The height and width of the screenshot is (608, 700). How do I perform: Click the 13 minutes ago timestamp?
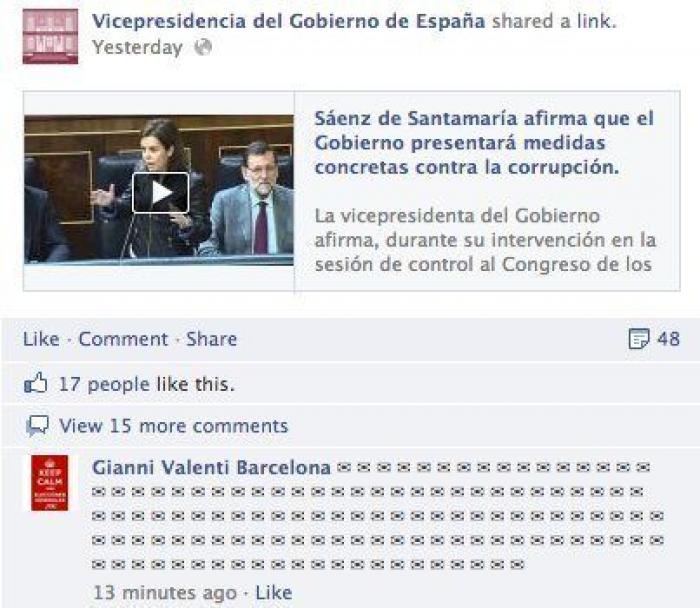coord(165,593)
